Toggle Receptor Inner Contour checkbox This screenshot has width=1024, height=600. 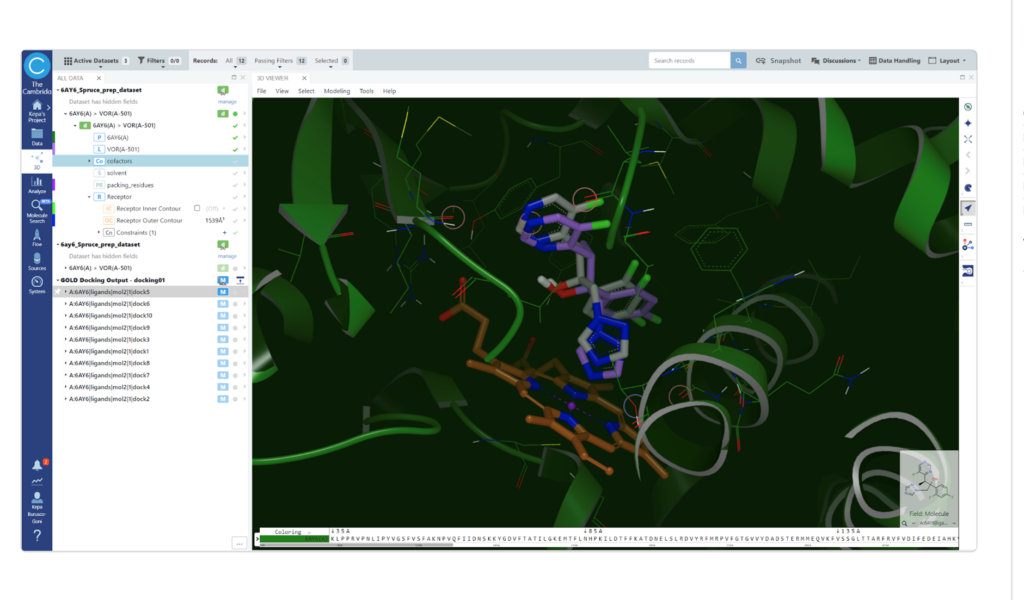(197, 208)
